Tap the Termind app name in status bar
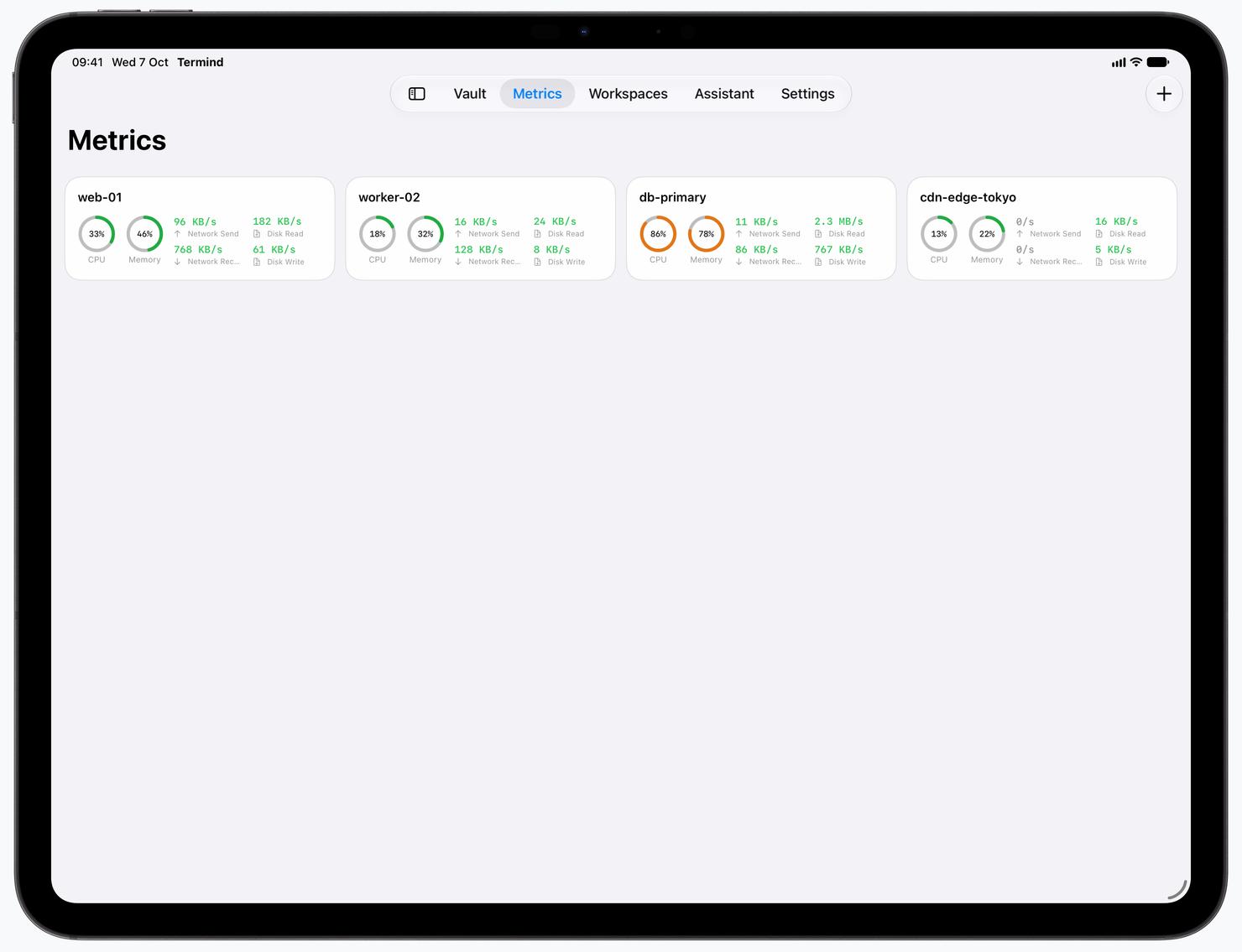The height and width of the screenshot is (952, 1242). pyautogui.click(x=200, y=62)
